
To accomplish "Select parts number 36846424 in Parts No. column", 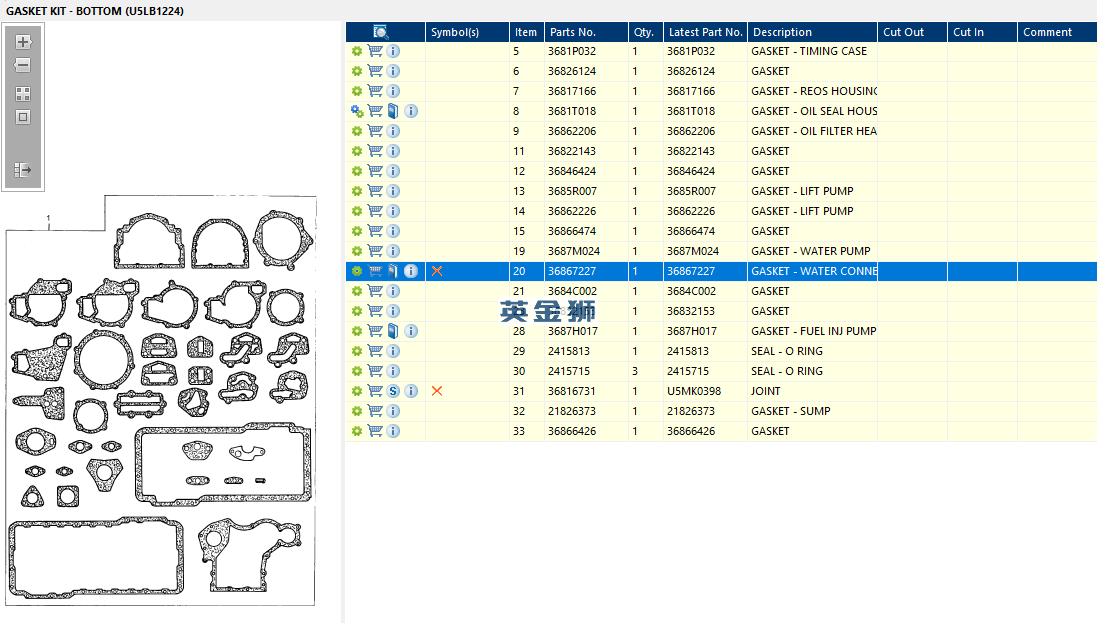I will 572,171.
